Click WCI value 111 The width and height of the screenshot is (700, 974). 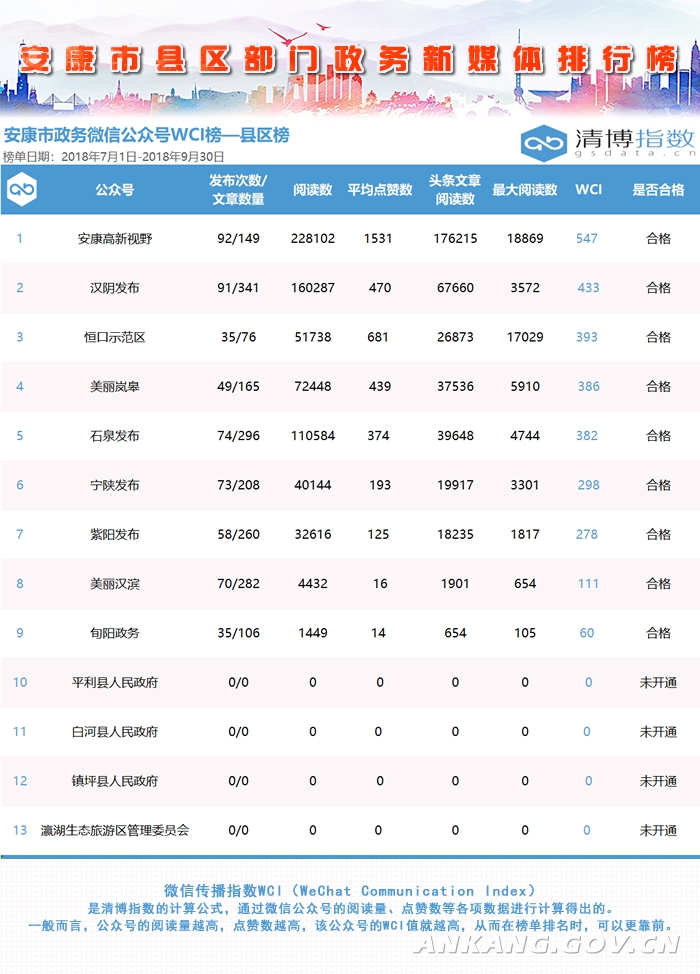(588, 584)
